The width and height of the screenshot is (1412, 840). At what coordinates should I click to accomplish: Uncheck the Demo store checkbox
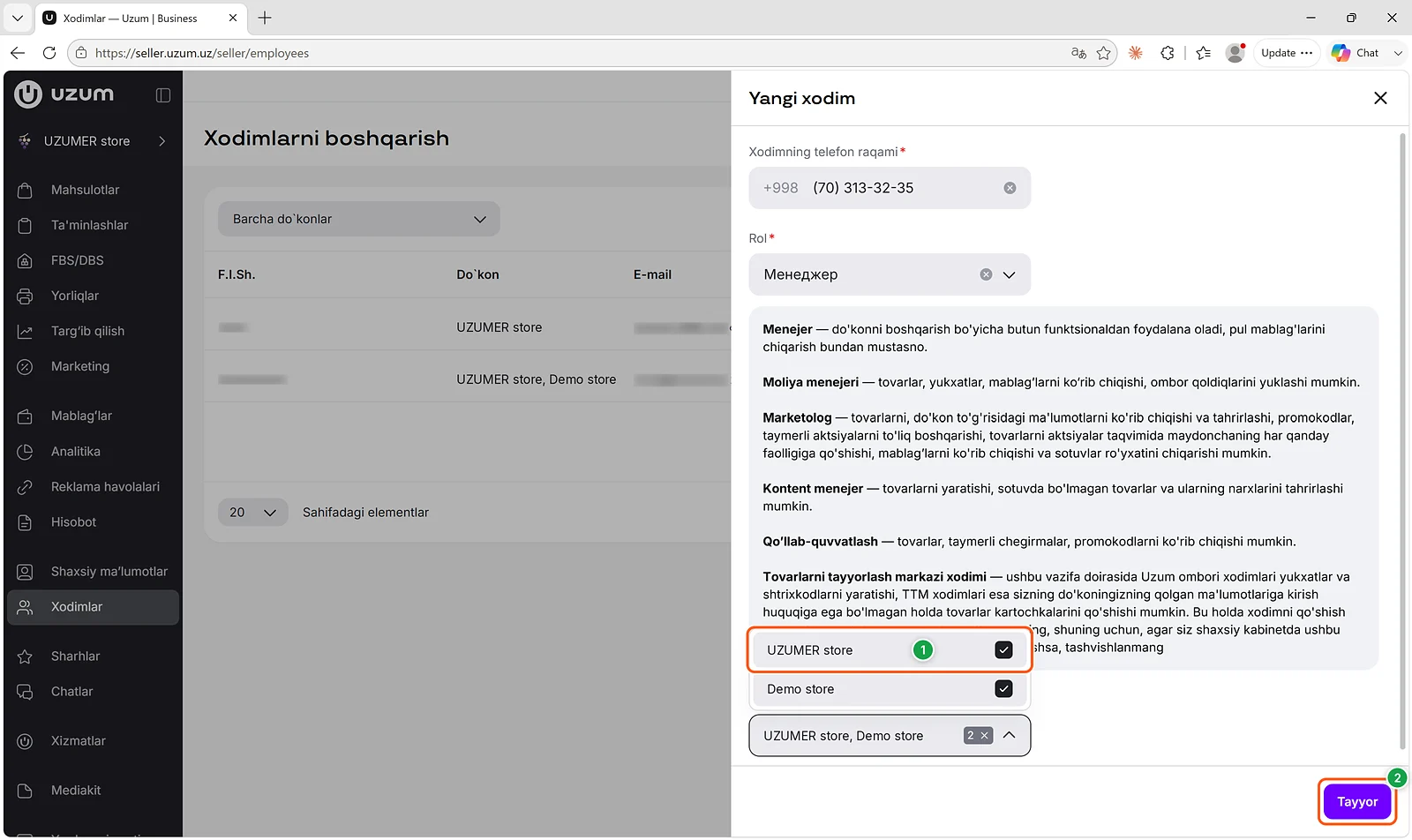tap(1003, 689)
